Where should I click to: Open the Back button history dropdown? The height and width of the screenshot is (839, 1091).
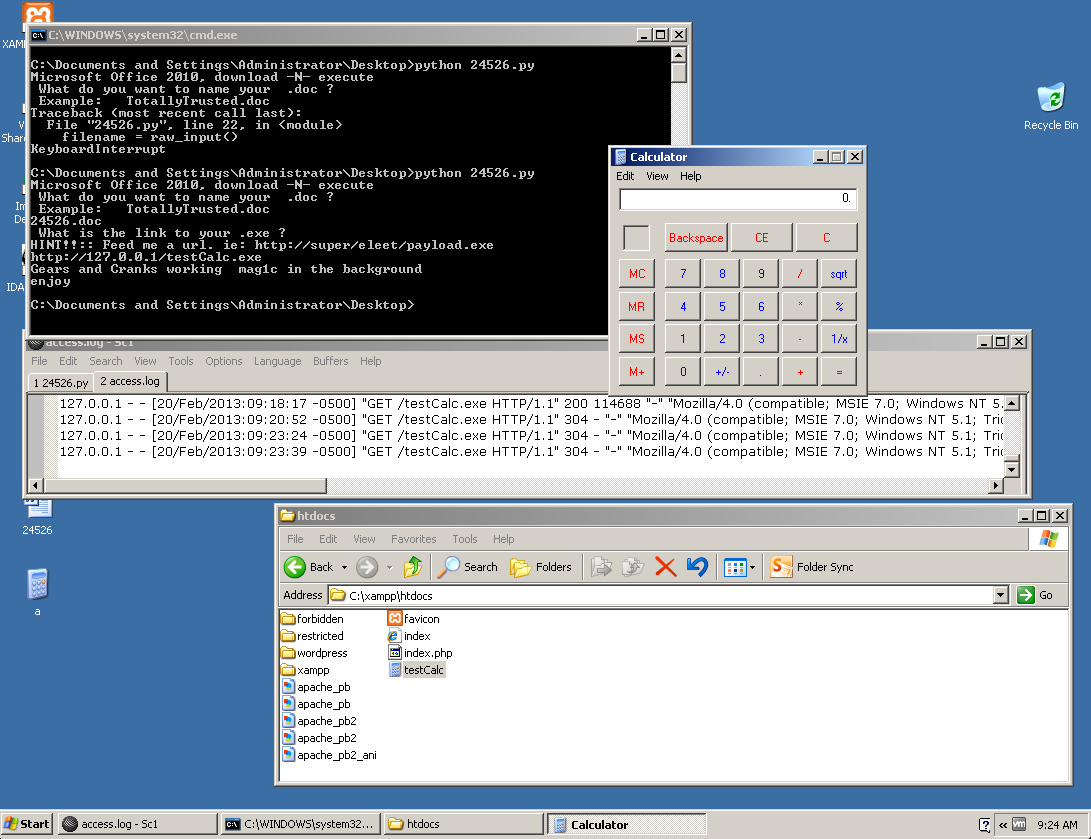tap(344, 568)
